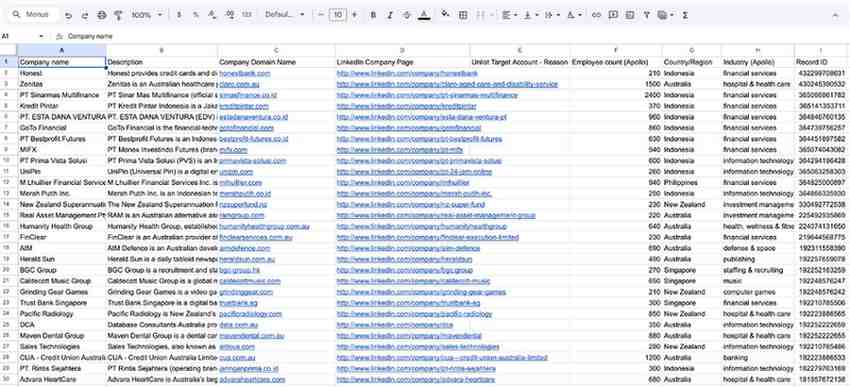Open the filter views icon

(x=665, y=15)
